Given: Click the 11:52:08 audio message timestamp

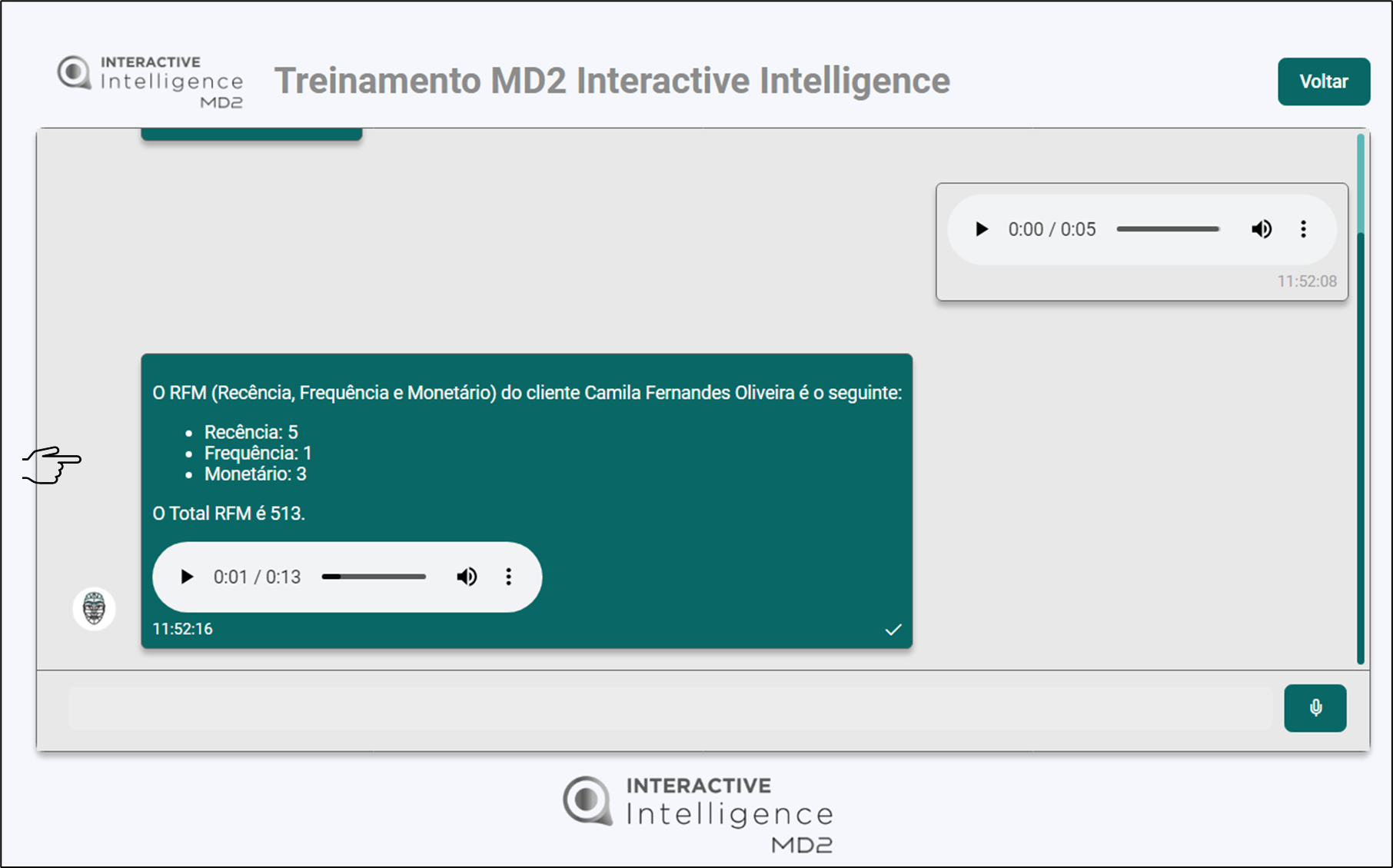Looking at the screenshot, I should tap(1306, 281).
